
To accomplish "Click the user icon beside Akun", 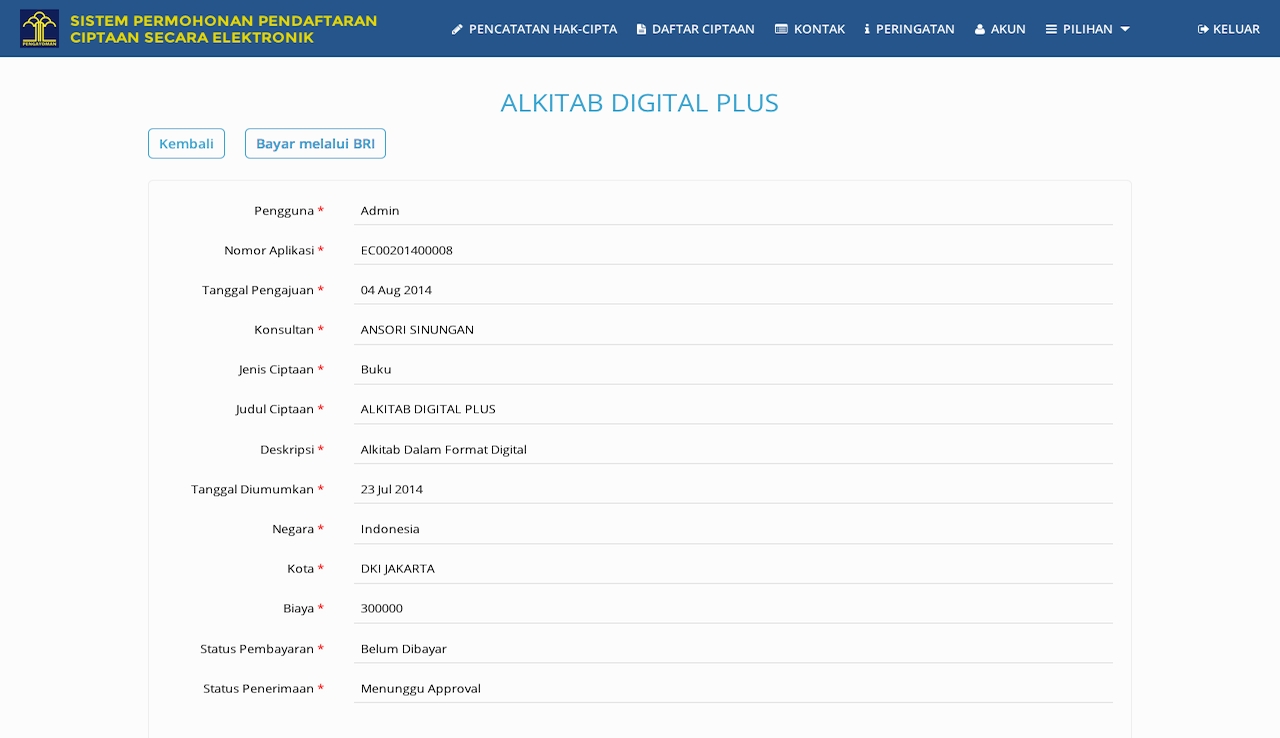I will tap(980, 29).
